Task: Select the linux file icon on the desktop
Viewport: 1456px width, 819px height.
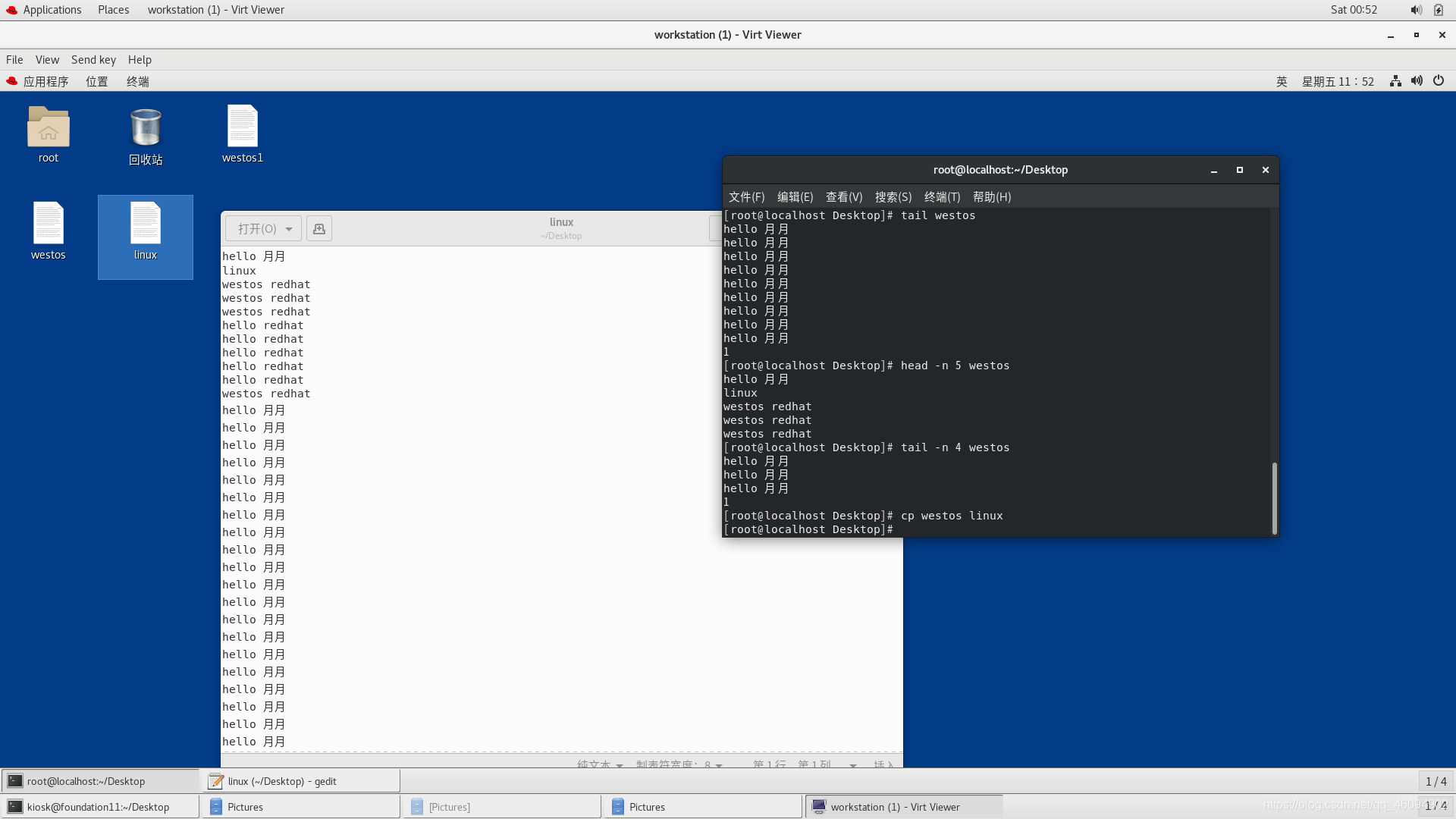Action: [x=146, y=223]
